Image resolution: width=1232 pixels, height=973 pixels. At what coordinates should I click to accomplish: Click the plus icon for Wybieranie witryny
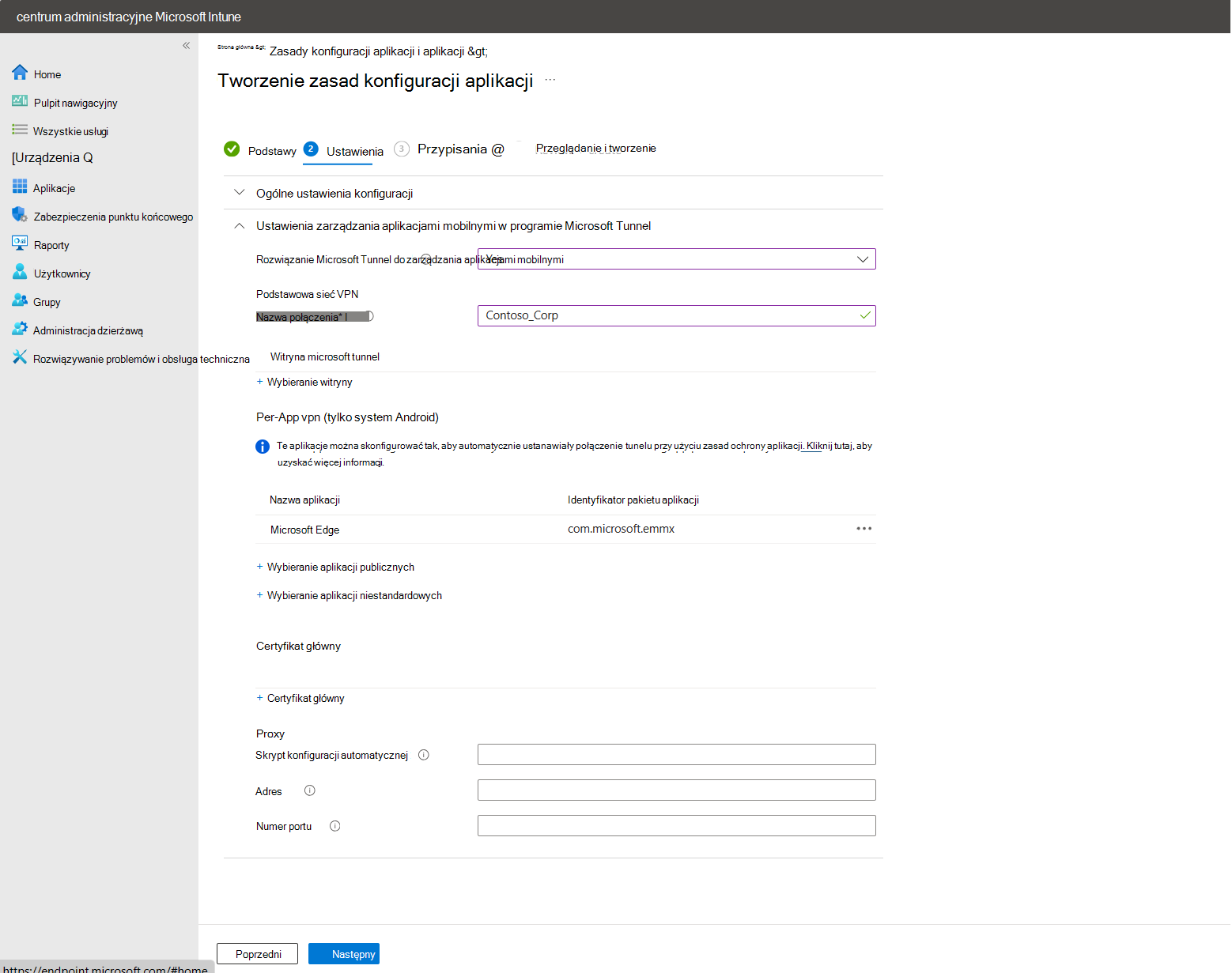coord(259,382)
